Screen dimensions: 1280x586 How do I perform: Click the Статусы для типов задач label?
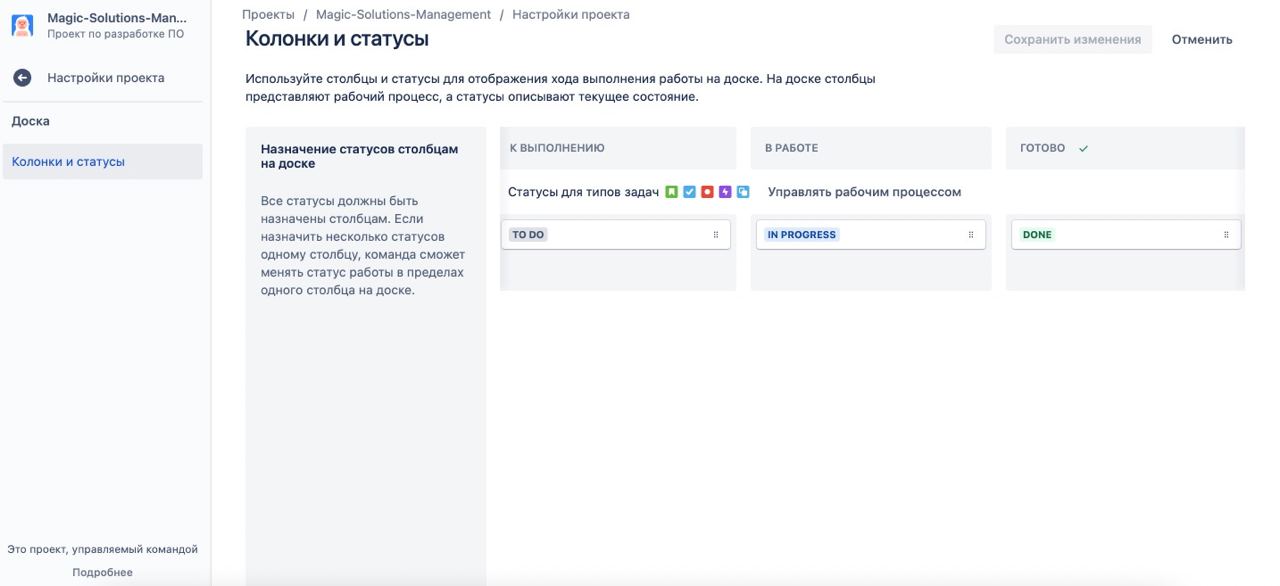coord(583,192)
